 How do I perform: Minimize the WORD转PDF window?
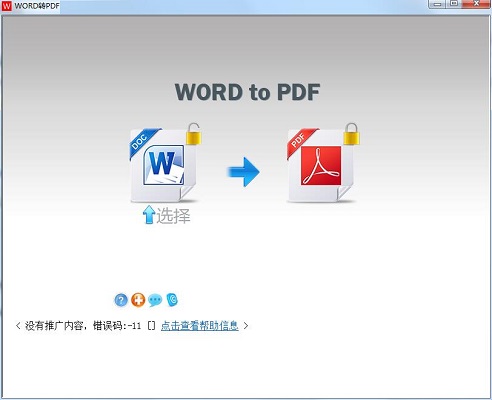438,4
